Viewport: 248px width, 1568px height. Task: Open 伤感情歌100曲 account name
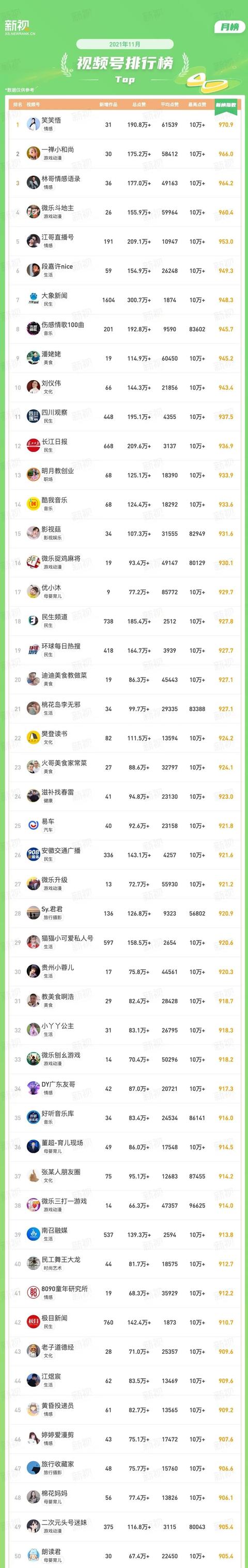63,325
